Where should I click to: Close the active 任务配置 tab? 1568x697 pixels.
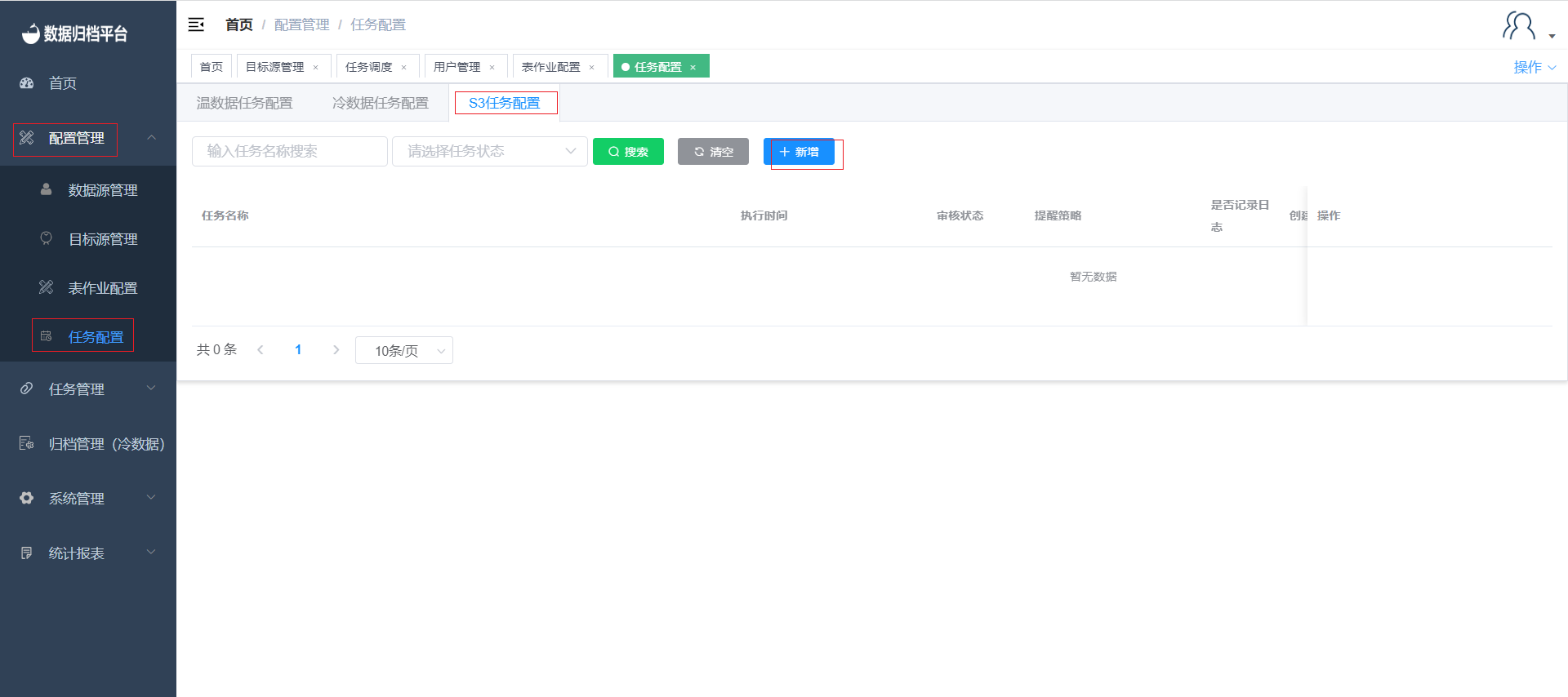point(693,67)
